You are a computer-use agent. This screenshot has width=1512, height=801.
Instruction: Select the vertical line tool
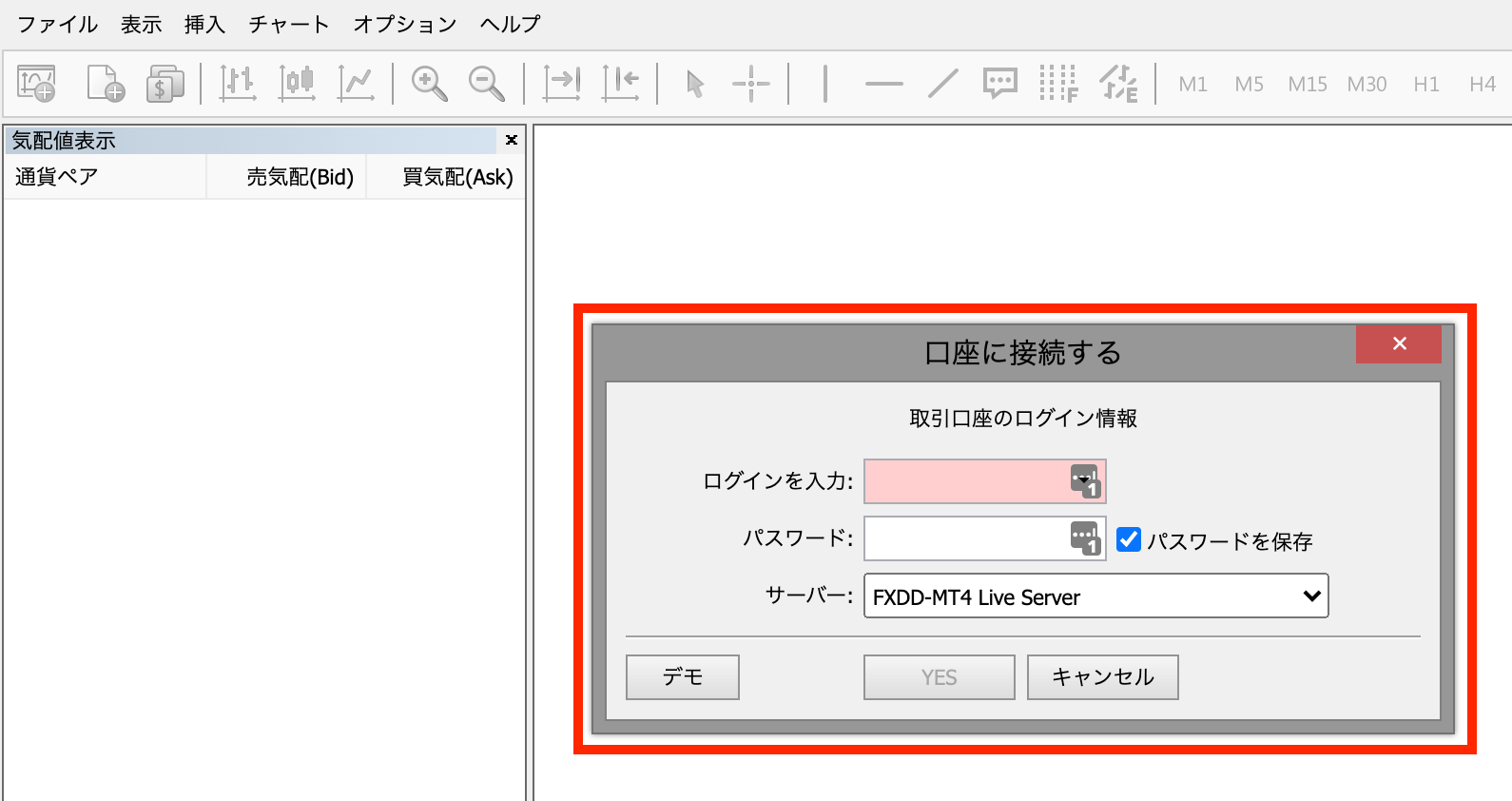(825, 84)
